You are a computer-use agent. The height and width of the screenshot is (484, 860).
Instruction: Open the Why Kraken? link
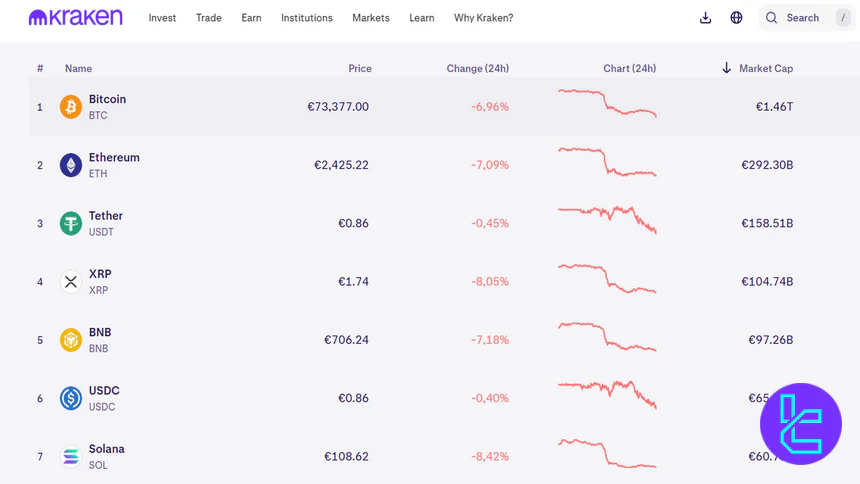(x=484, y=18)
